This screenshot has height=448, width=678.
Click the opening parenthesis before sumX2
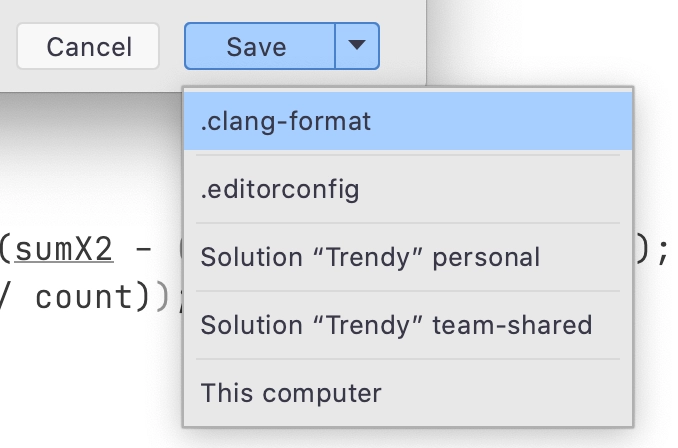point(6,250)
